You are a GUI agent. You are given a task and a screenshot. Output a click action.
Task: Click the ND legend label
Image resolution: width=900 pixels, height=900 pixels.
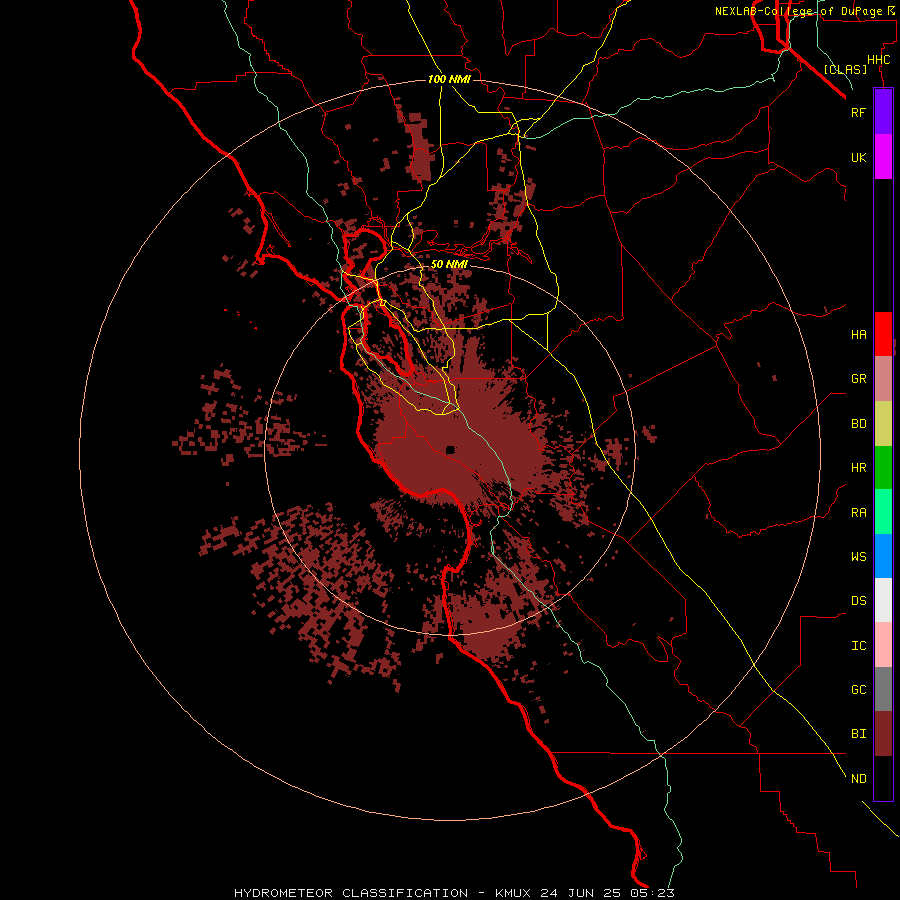click(x=858, y=779)
